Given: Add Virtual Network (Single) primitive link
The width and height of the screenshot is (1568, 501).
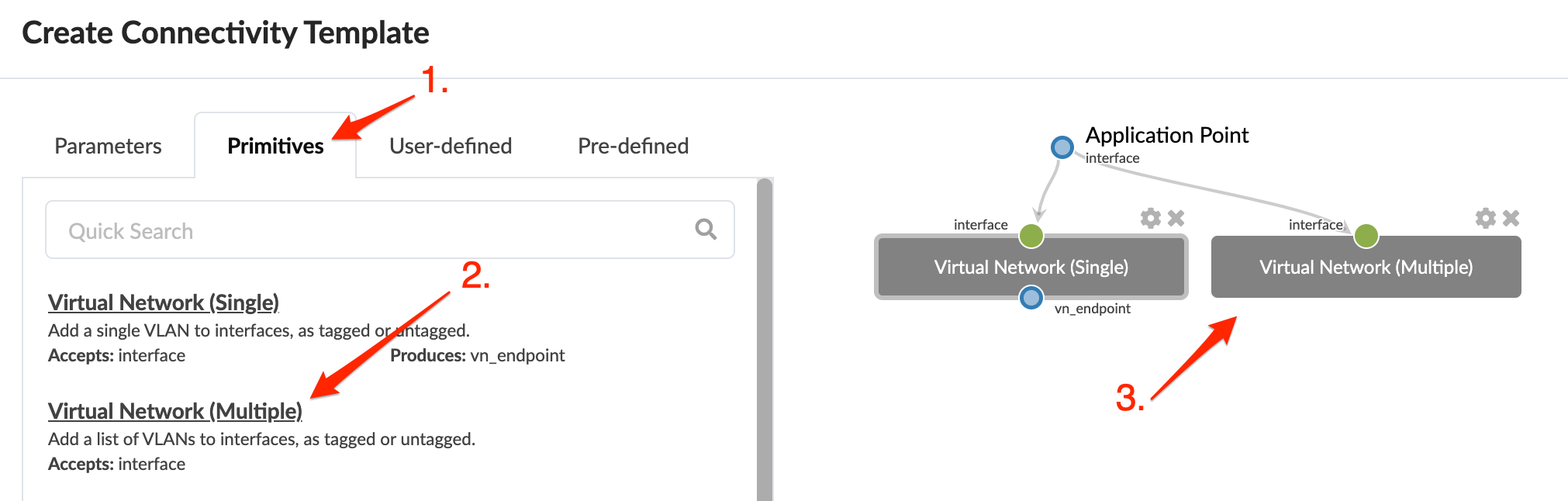Looking at the screenshot, I should click(164, 302).
